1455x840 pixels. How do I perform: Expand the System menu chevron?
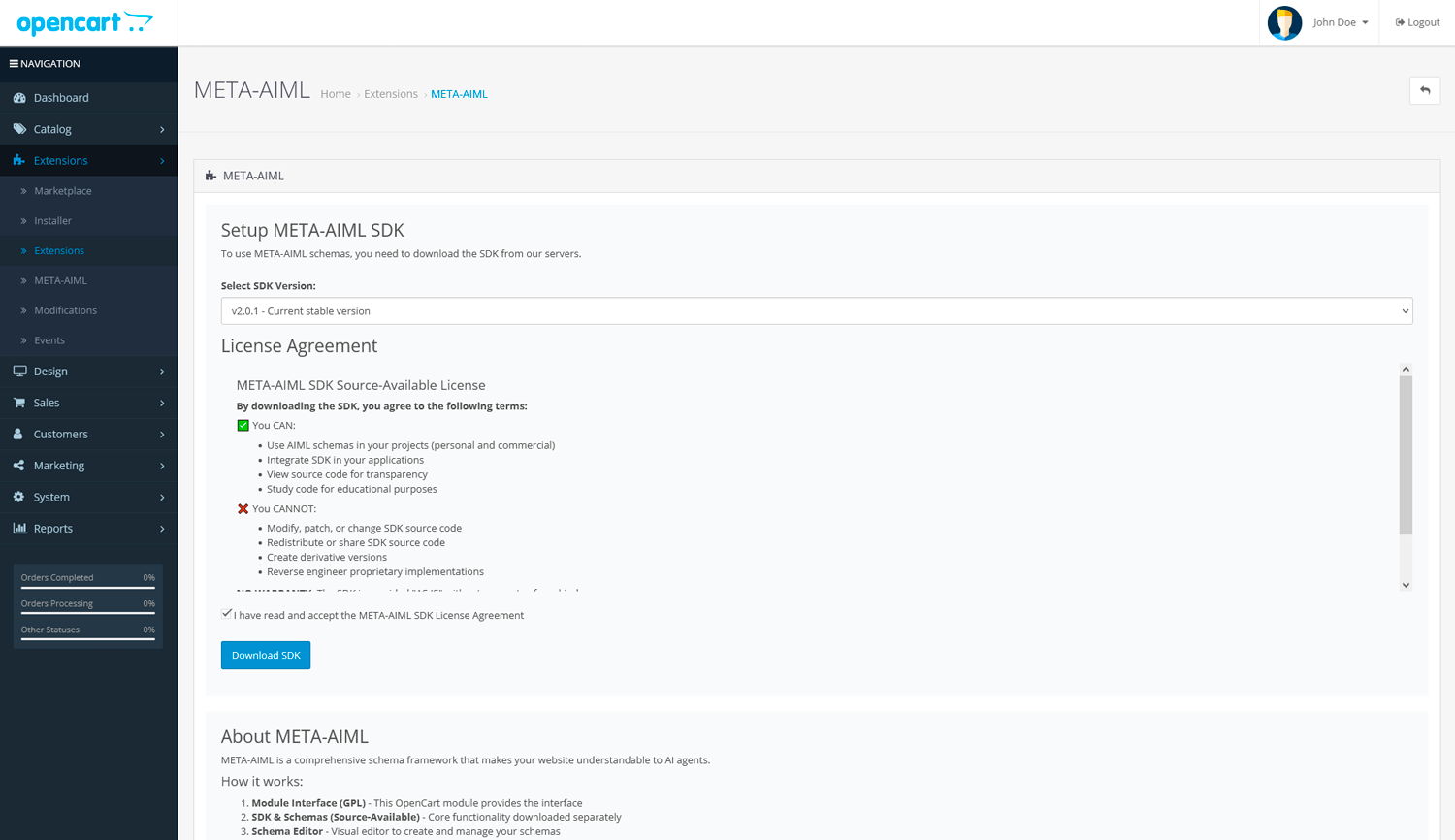162,497
